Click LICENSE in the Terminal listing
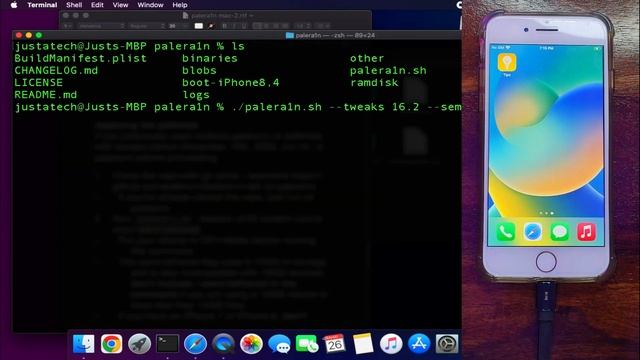 coord(39,82)
